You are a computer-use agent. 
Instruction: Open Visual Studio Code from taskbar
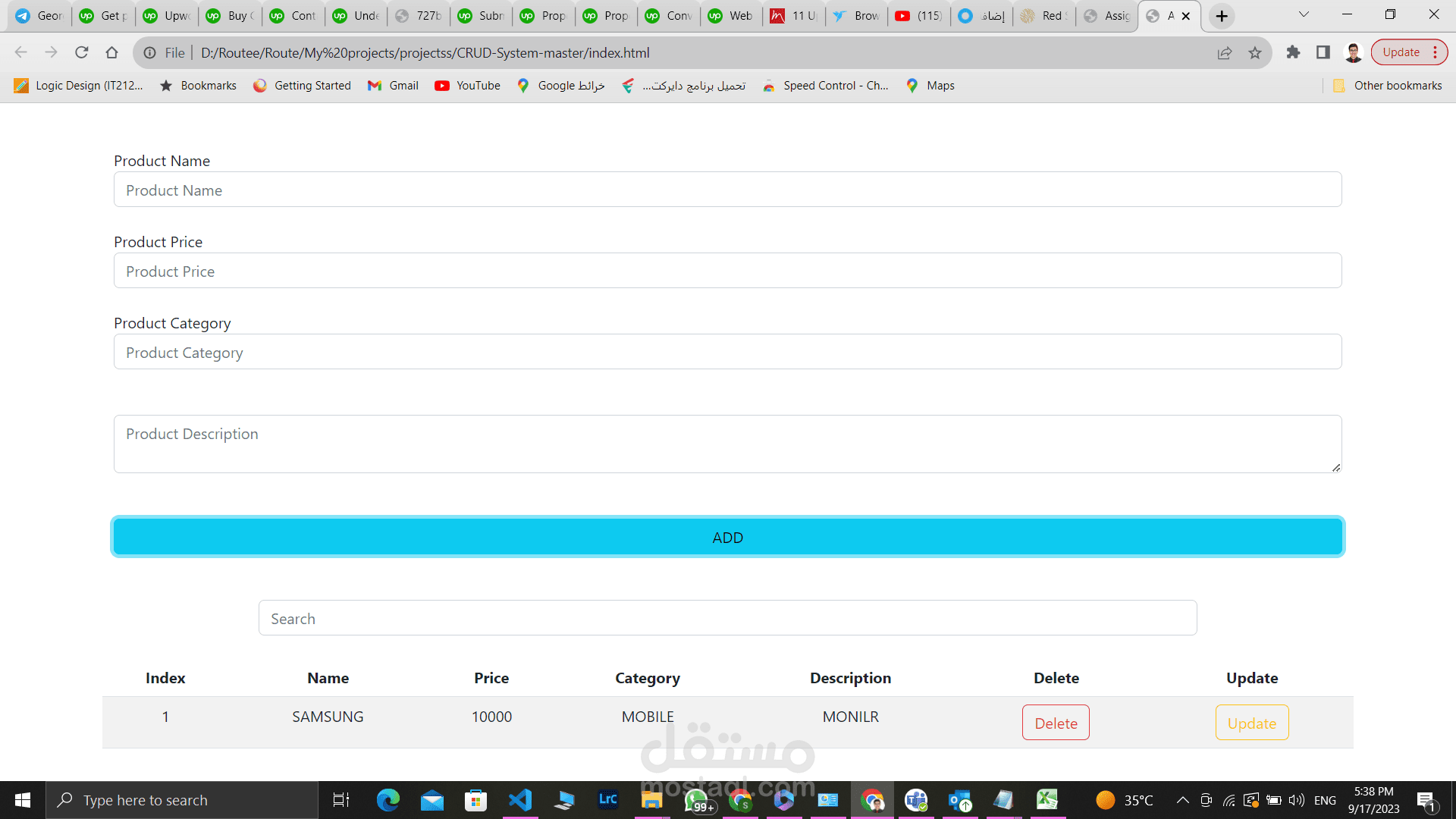520,800
